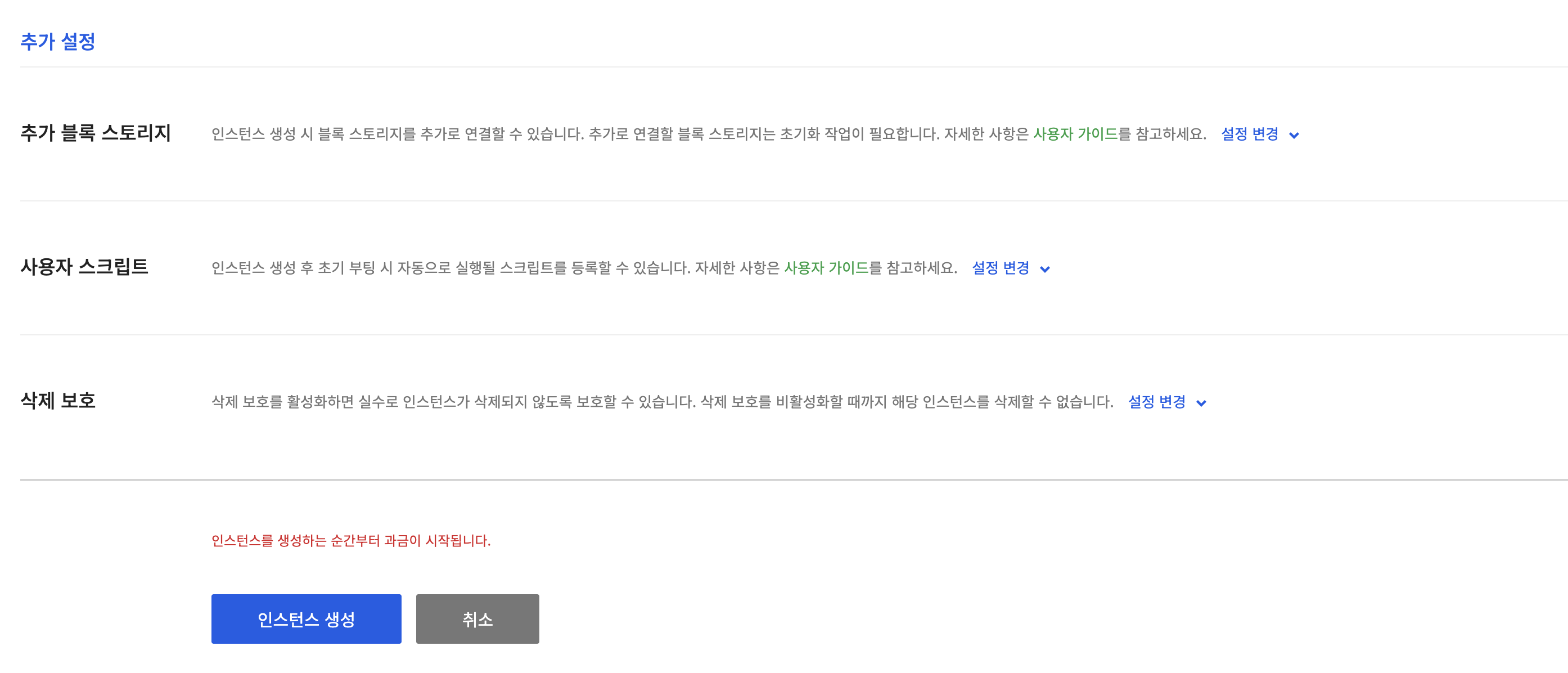Expand the 삭제 보호 chevron arrow
This screenshot has height=673, width=1568.
tap(1201, 403)
